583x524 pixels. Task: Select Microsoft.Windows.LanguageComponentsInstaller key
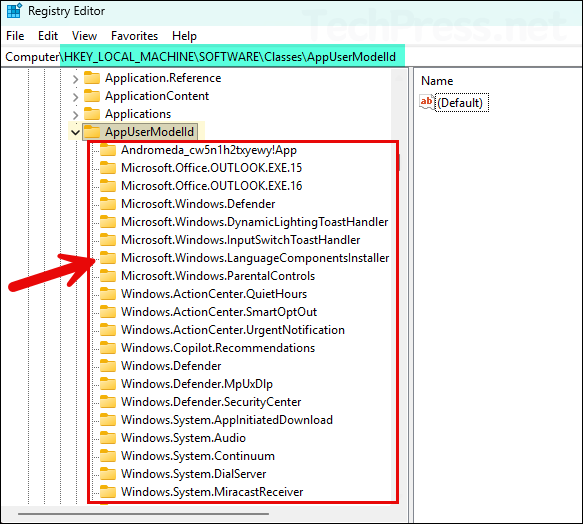[x=255, y=258]
